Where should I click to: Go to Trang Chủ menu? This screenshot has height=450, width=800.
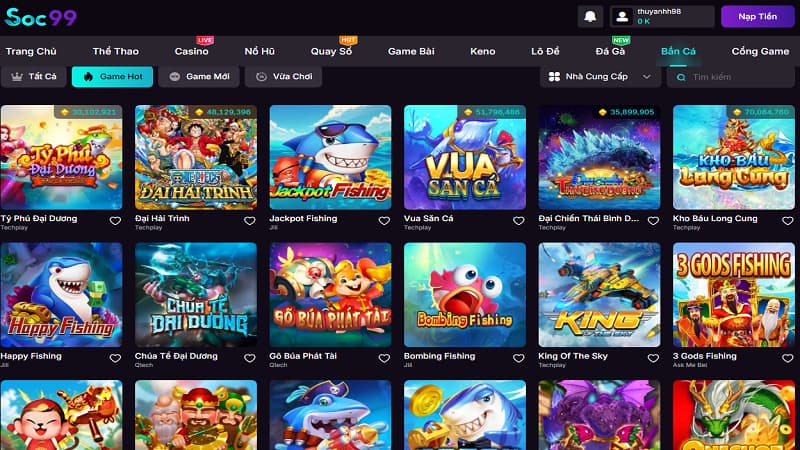[x=31, y=51]
